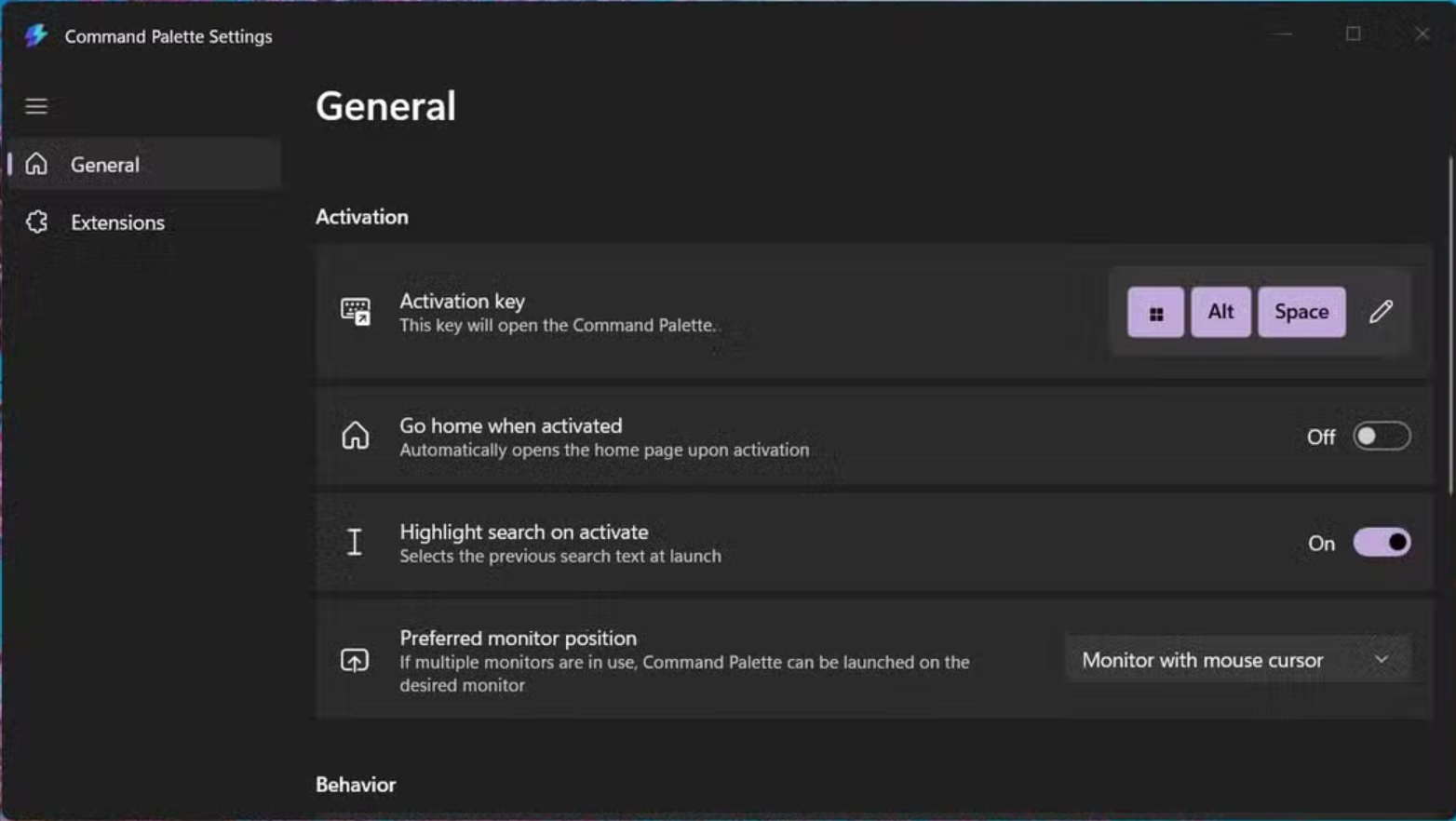This screenshot has height=821, width=1456.
Task: Click the 'Selects the previous search text at launch' description
Action: pyautogui.click(x=560, y=556)
